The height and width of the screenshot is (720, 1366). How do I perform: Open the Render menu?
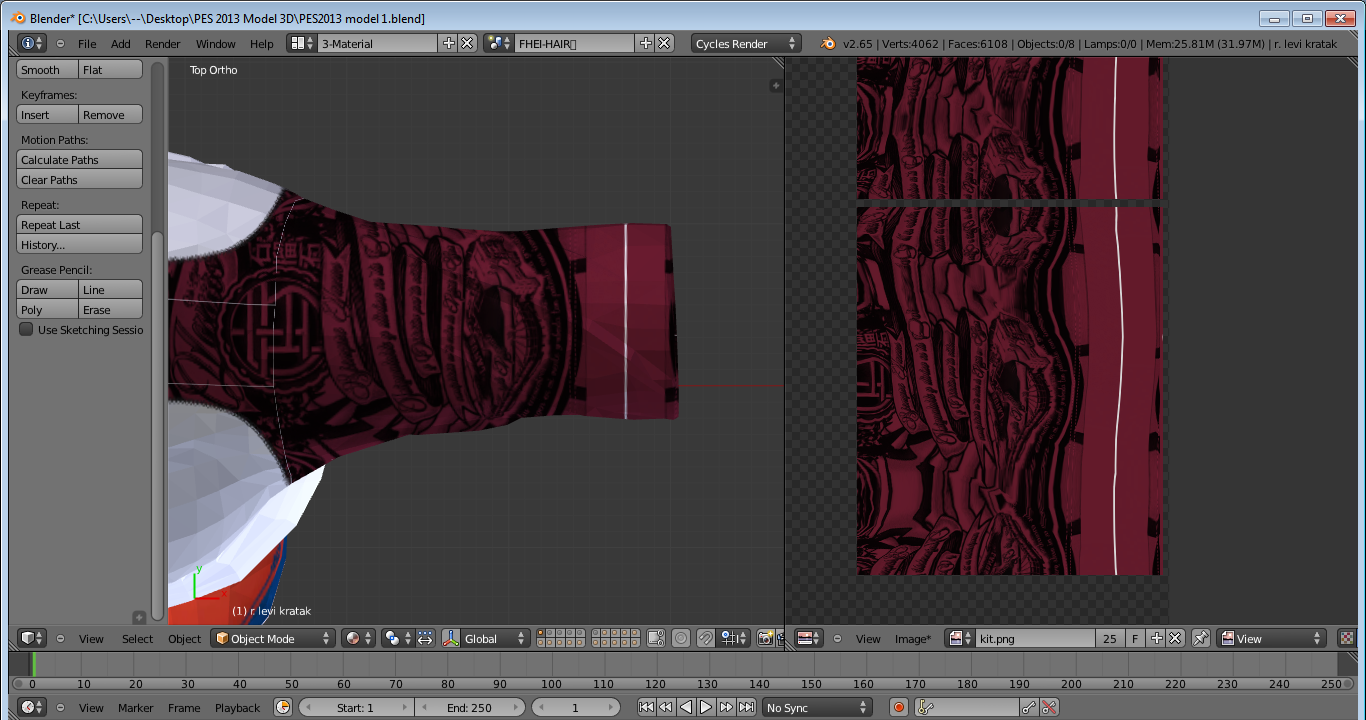tap(163, 43)
